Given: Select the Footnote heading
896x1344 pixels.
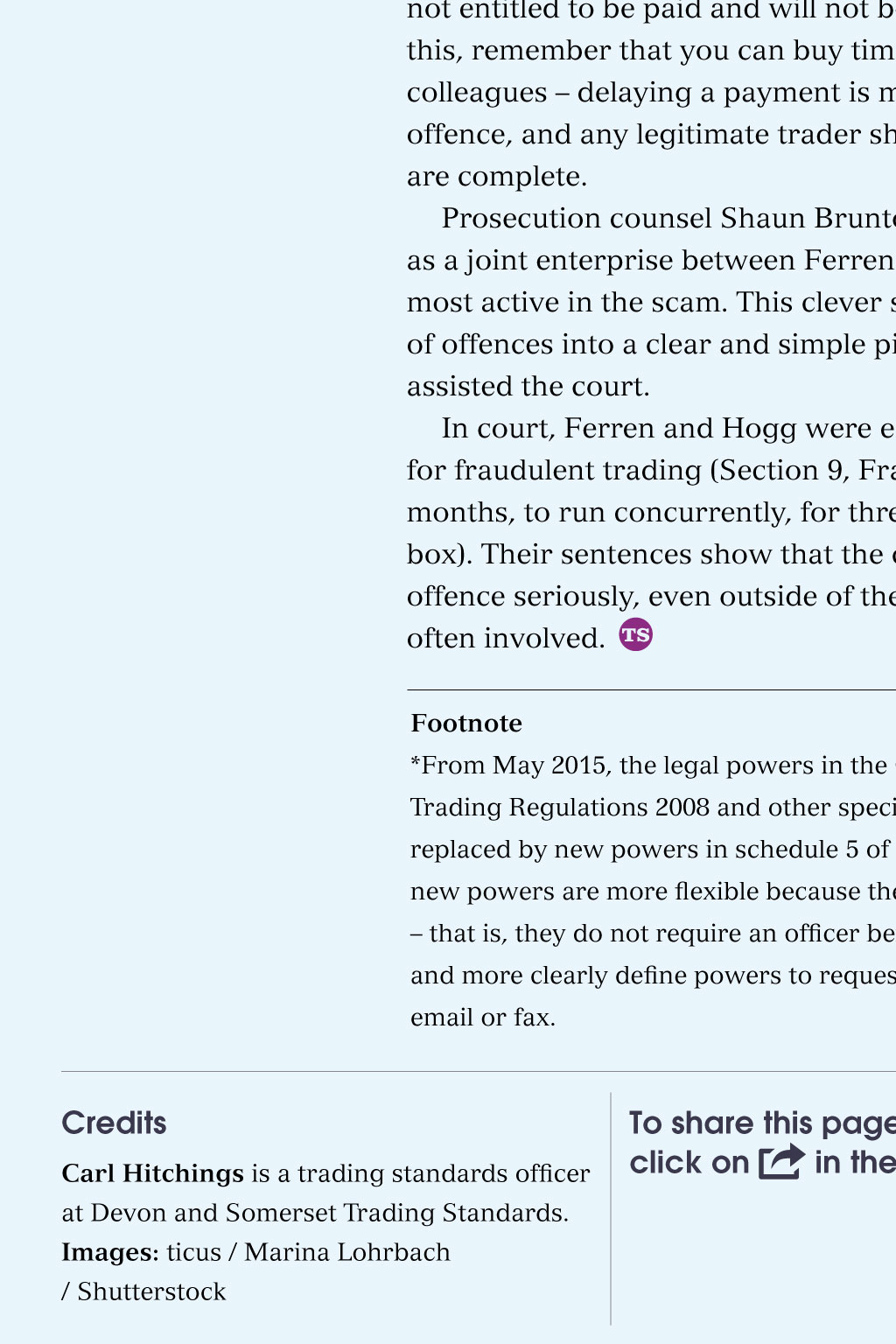Looking at the screenshot, I should click(x=466, y=724).
